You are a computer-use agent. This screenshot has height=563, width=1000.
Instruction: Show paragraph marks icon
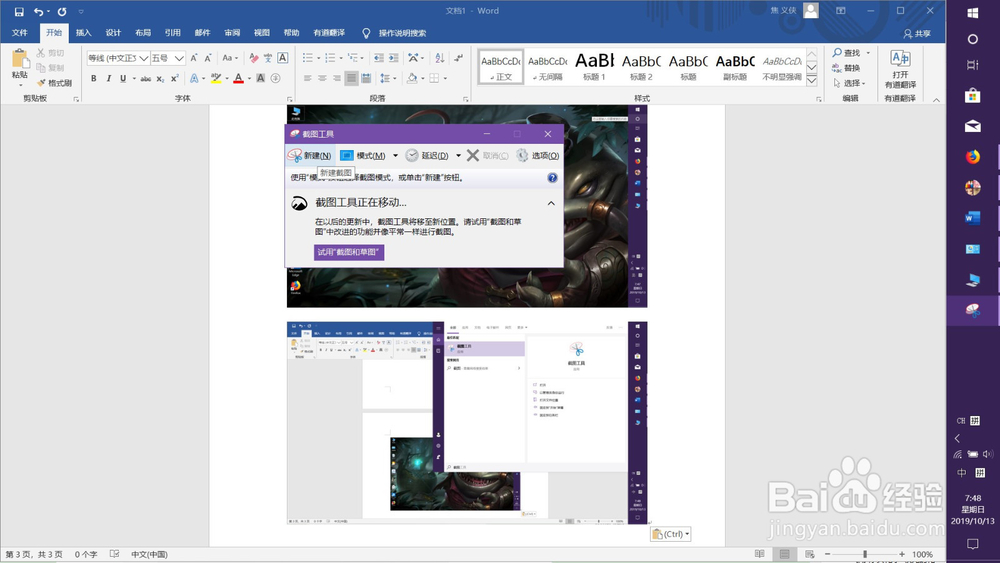pos(459,58)
